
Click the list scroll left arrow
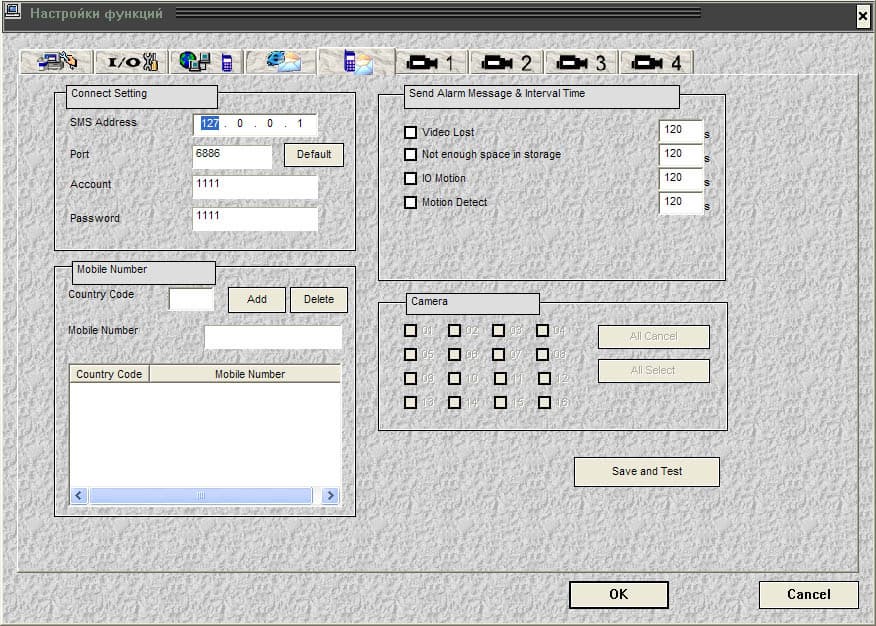(x=79, y=495)
